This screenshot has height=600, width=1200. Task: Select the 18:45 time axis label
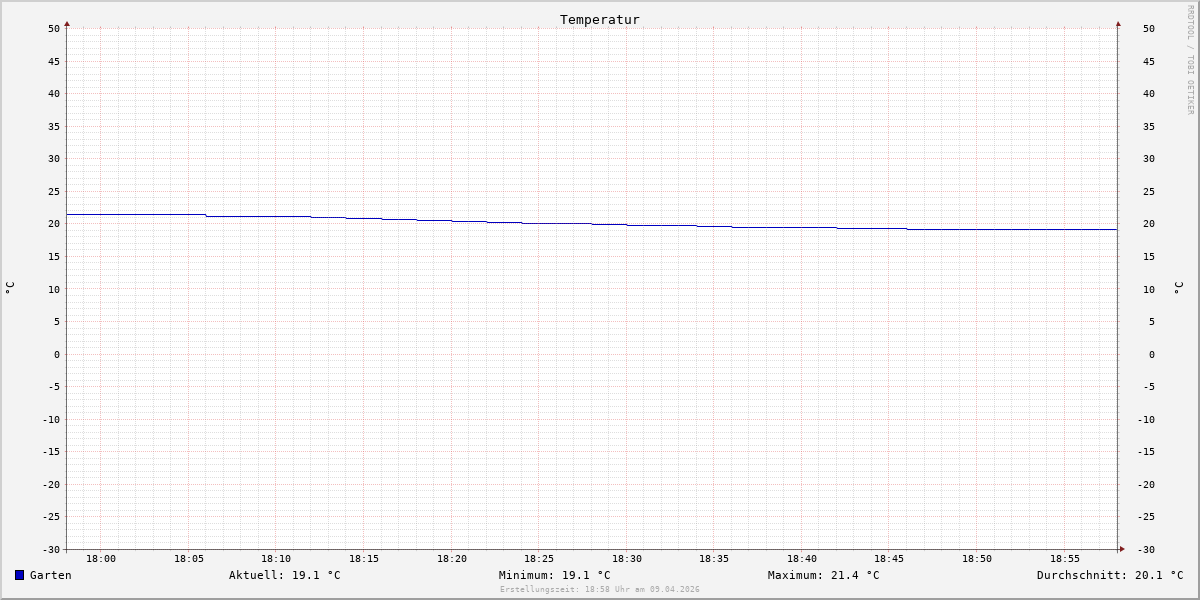coord(890,558)
